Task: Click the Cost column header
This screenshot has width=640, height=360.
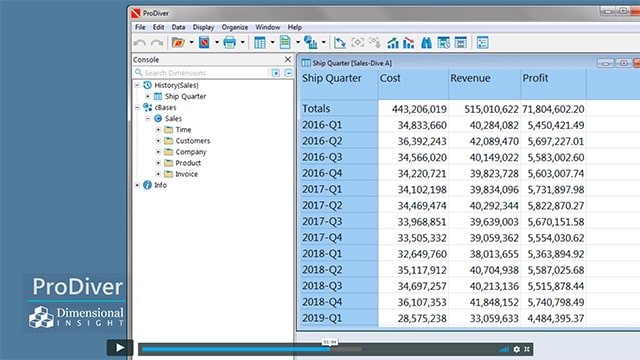Action: tap(413, 84)
